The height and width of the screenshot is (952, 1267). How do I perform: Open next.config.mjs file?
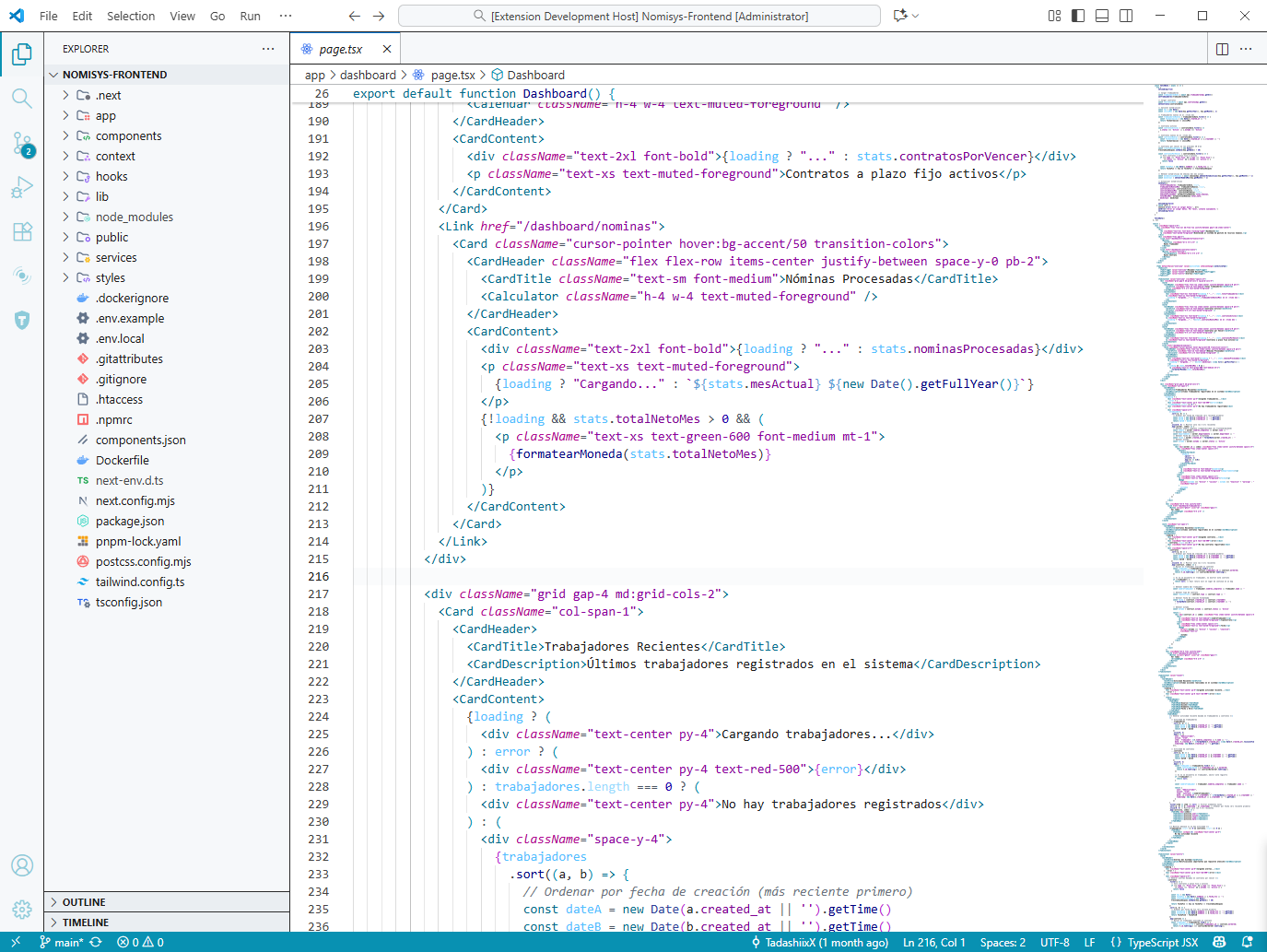[167, 500]
